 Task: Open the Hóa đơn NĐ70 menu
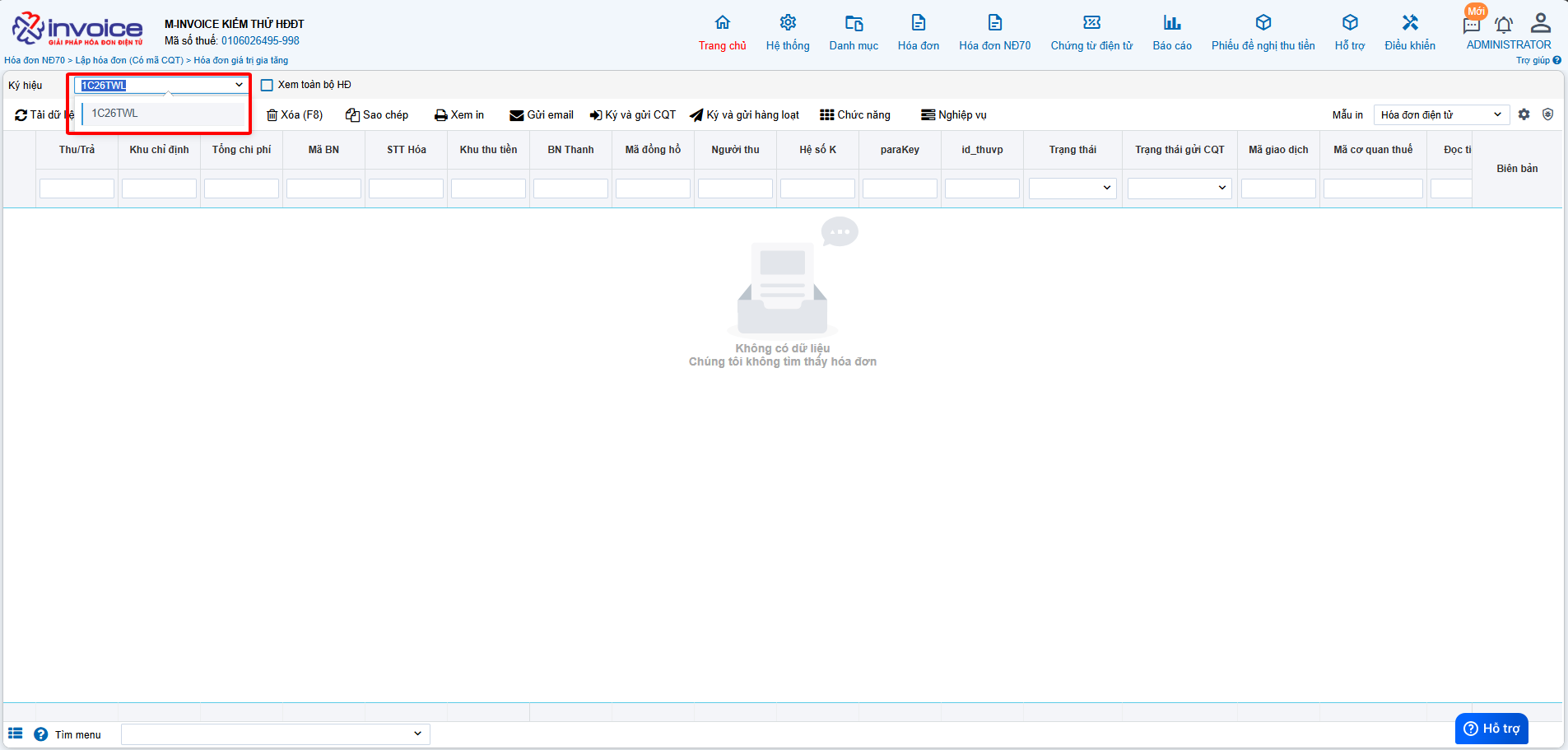(994, 33)
